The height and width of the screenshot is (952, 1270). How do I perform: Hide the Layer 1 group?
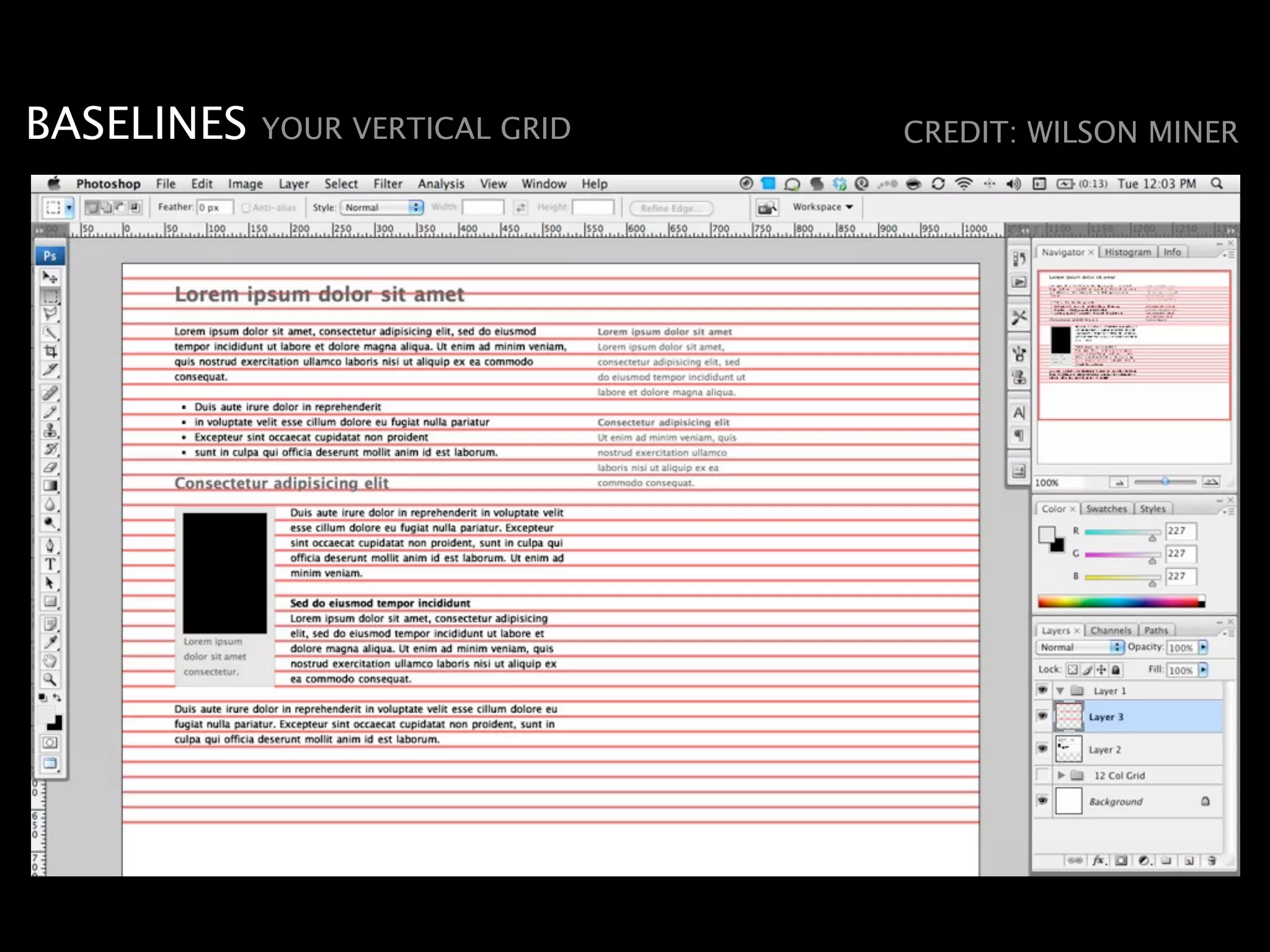click(x=1042, y=690)
